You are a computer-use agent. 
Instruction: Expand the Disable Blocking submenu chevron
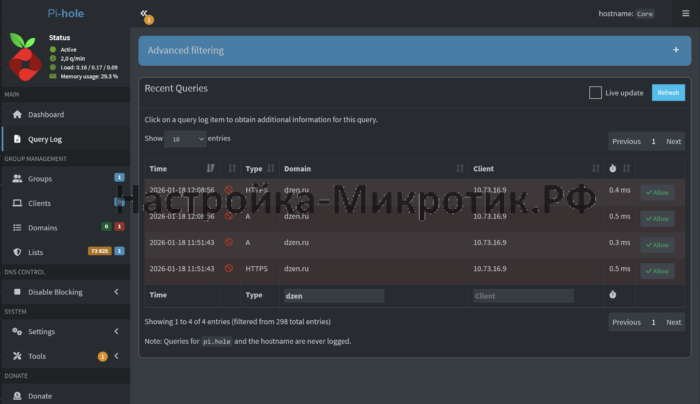tap(117, 292)
